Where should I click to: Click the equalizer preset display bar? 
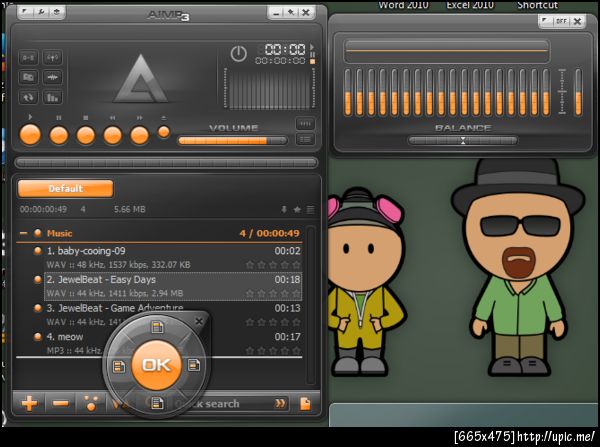click(x=447, y=51)
